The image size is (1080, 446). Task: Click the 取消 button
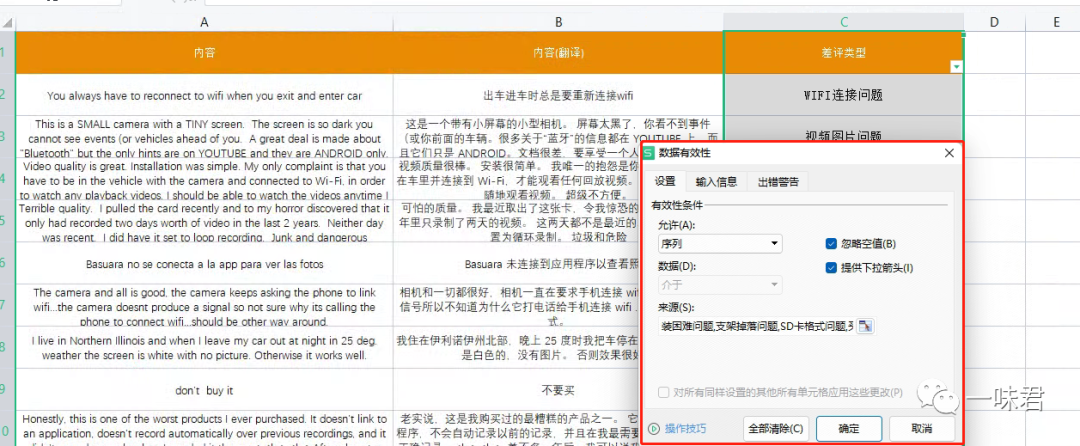(x=922, y=428)
